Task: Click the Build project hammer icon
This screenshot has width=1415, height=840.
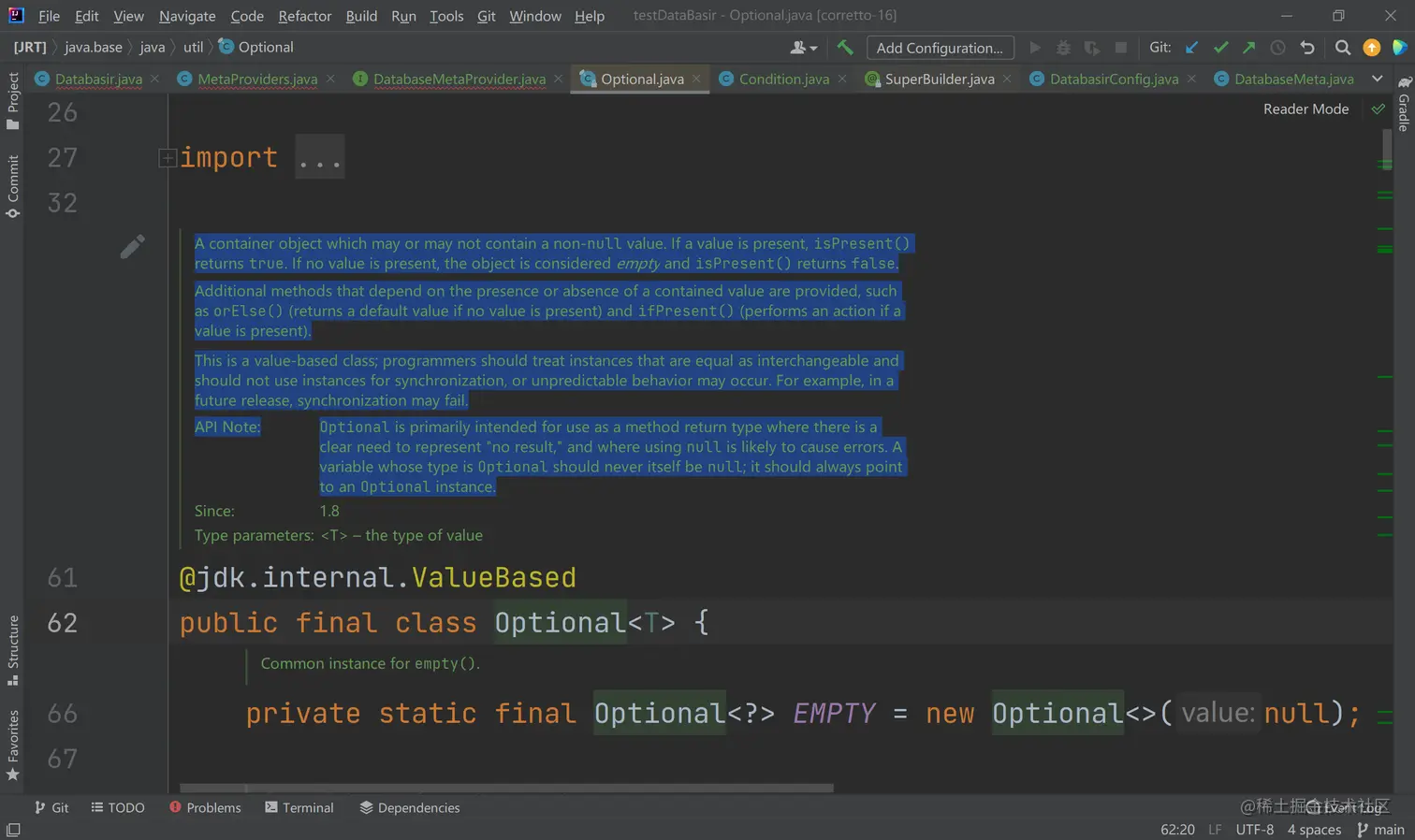Action: click(x=845, y=48)
